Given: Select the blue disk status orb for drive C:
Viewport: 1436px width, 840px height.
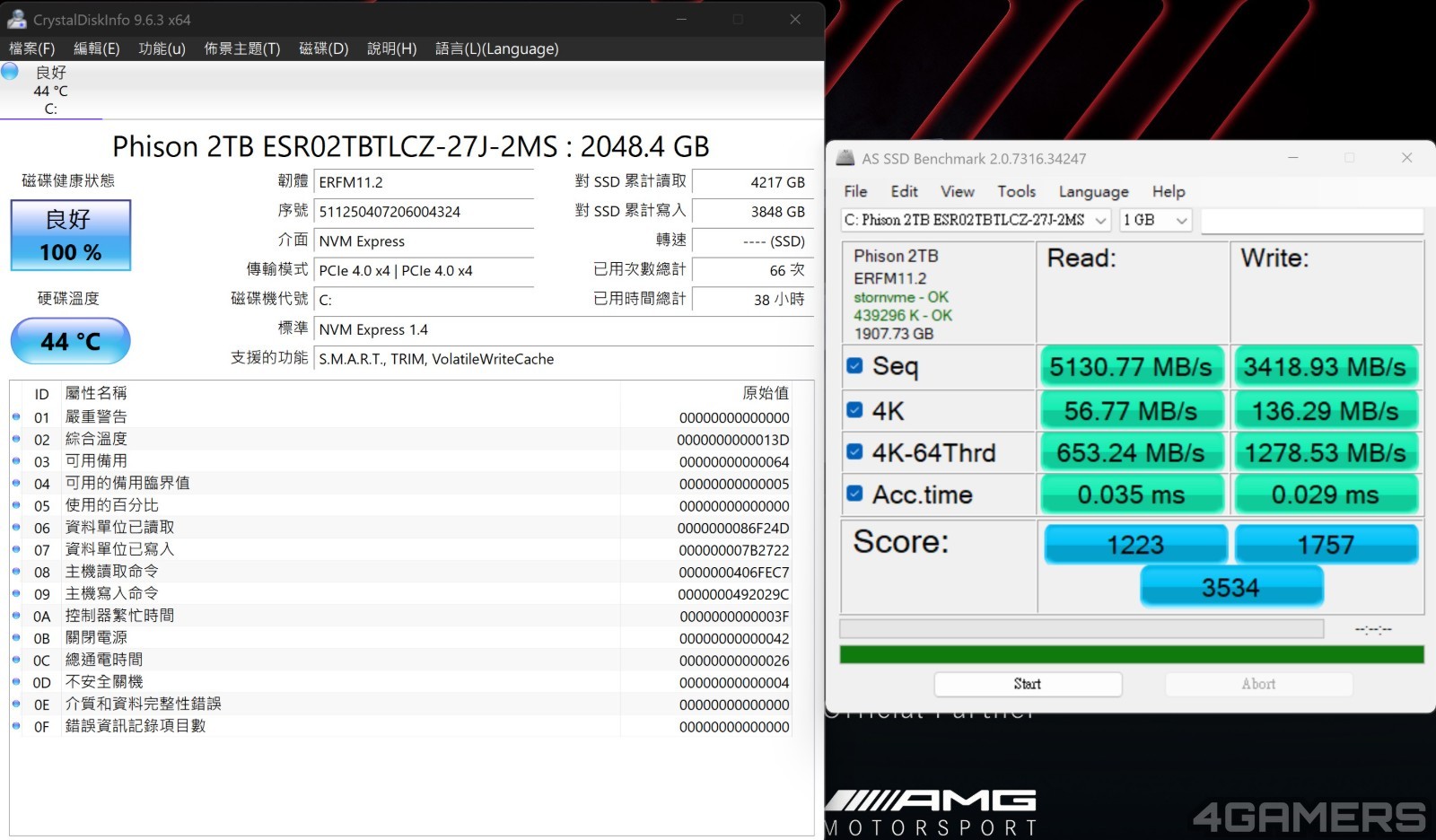Looking at the screenshot, I should click(x=10, y=72).
